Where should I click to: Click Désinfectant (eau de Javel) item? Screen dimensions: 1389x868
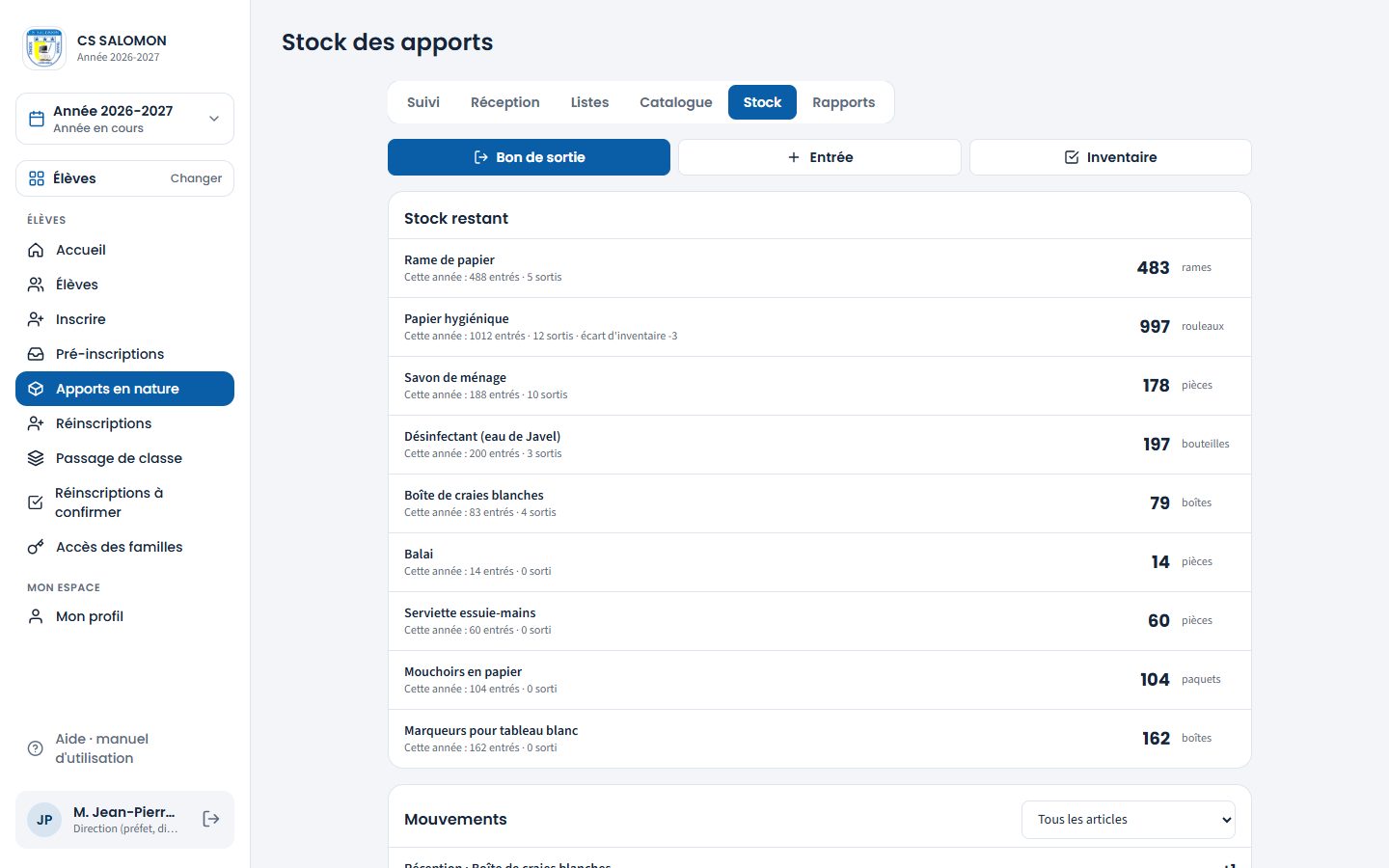(x=820, y=445)
